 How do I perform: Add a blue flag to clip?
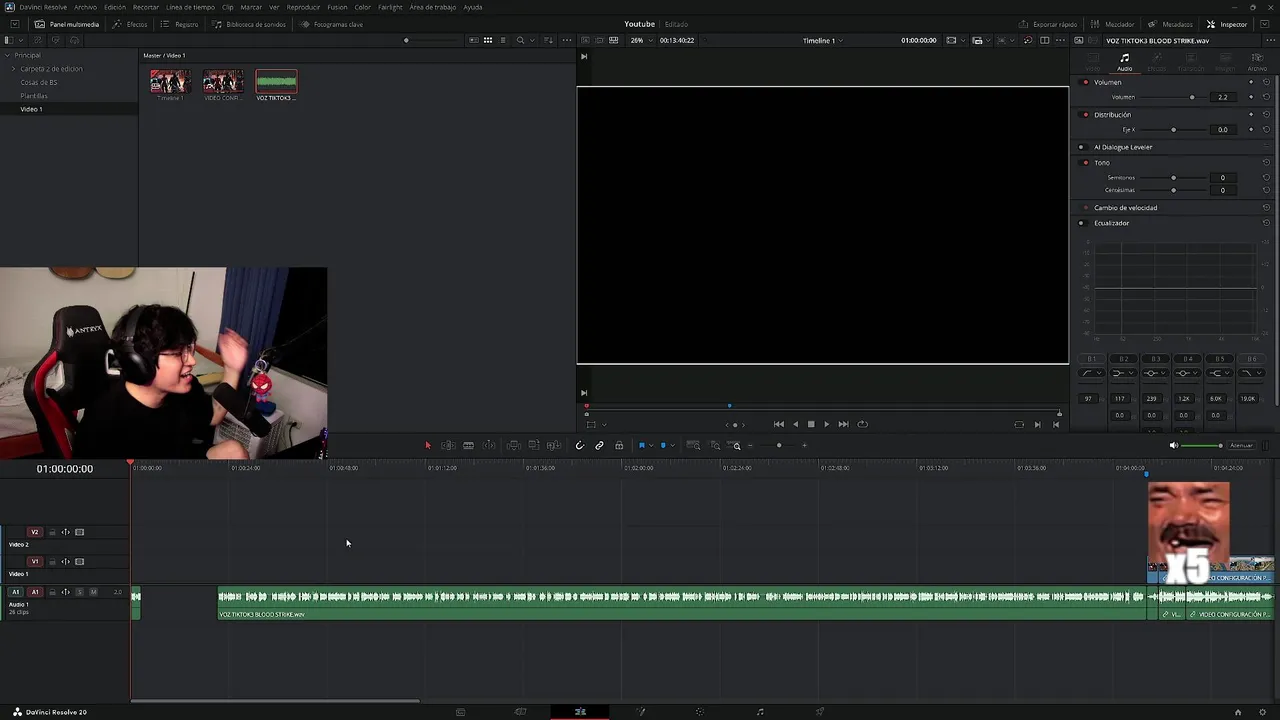[x=641, y=445]
